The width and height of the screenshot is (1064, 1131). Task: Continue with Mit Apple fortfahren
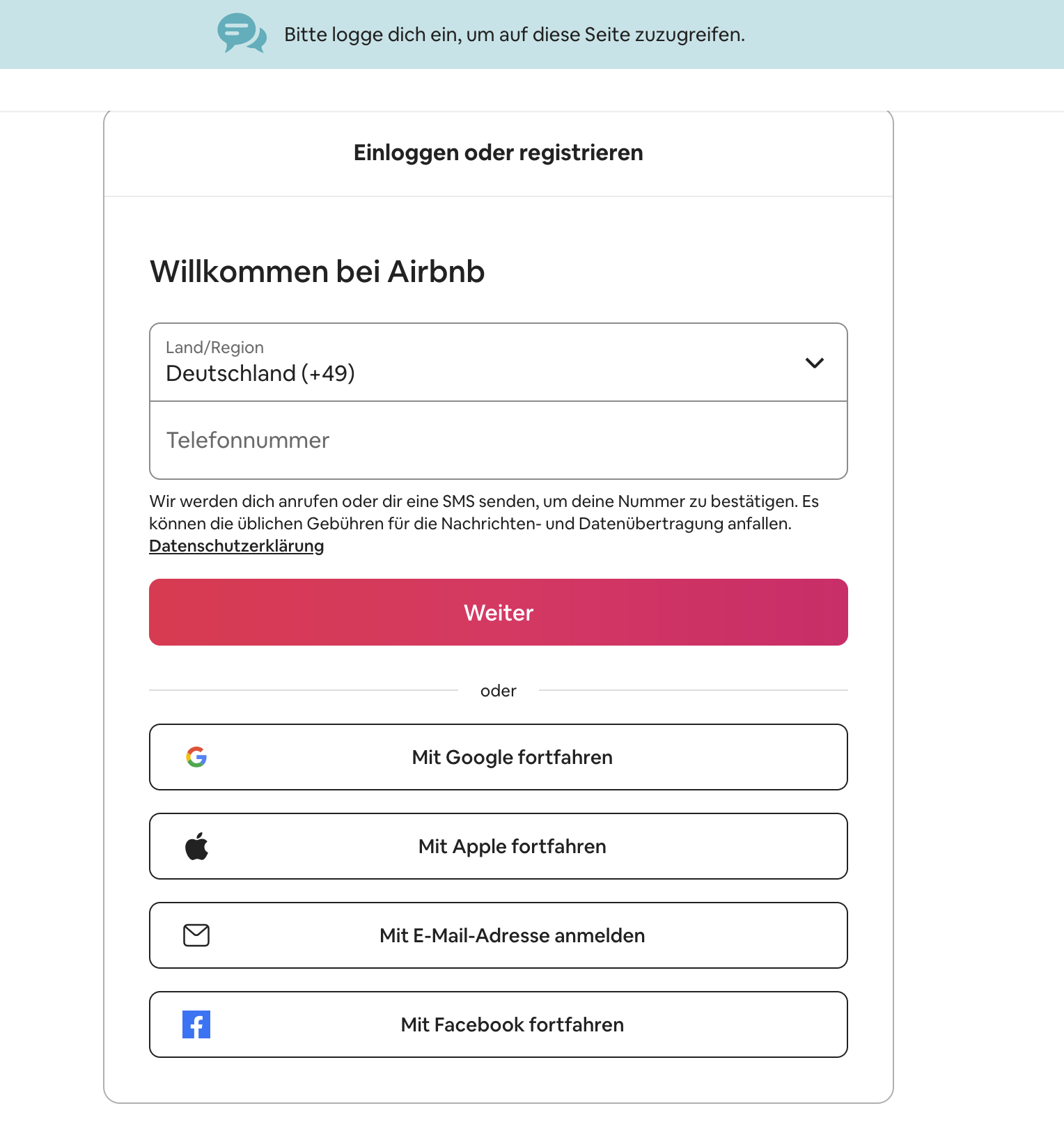pos(499,846)
